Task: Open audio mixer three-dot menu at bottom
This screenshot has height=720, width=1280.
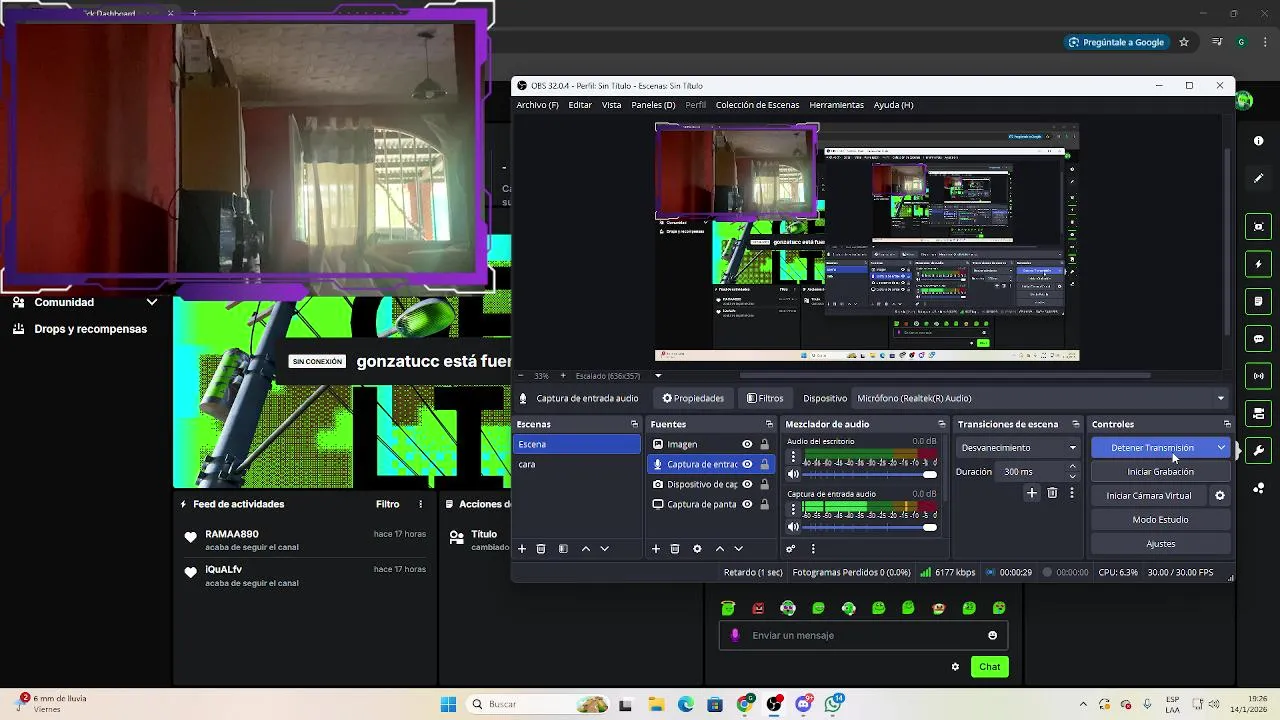Action: pyautogui.click(x=813, y=549)
